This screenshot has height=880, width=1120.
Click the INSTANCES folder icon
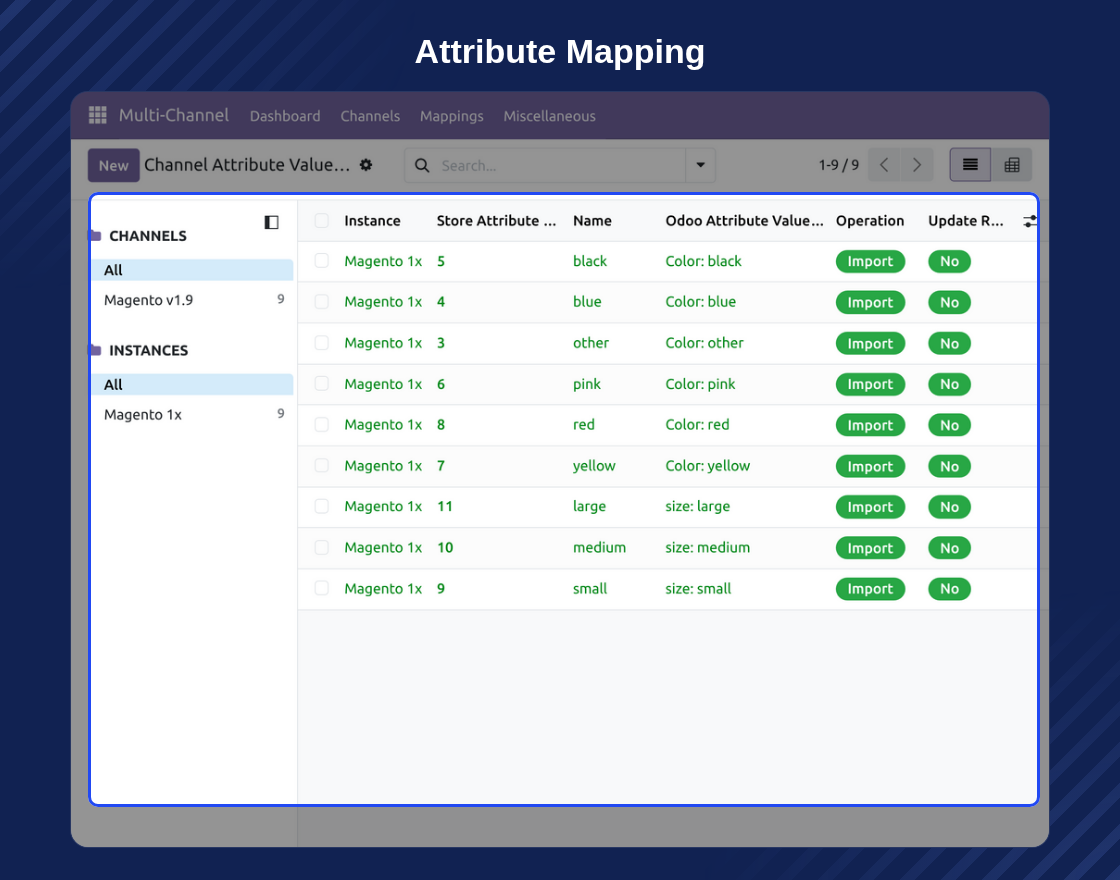click(96, 350)
